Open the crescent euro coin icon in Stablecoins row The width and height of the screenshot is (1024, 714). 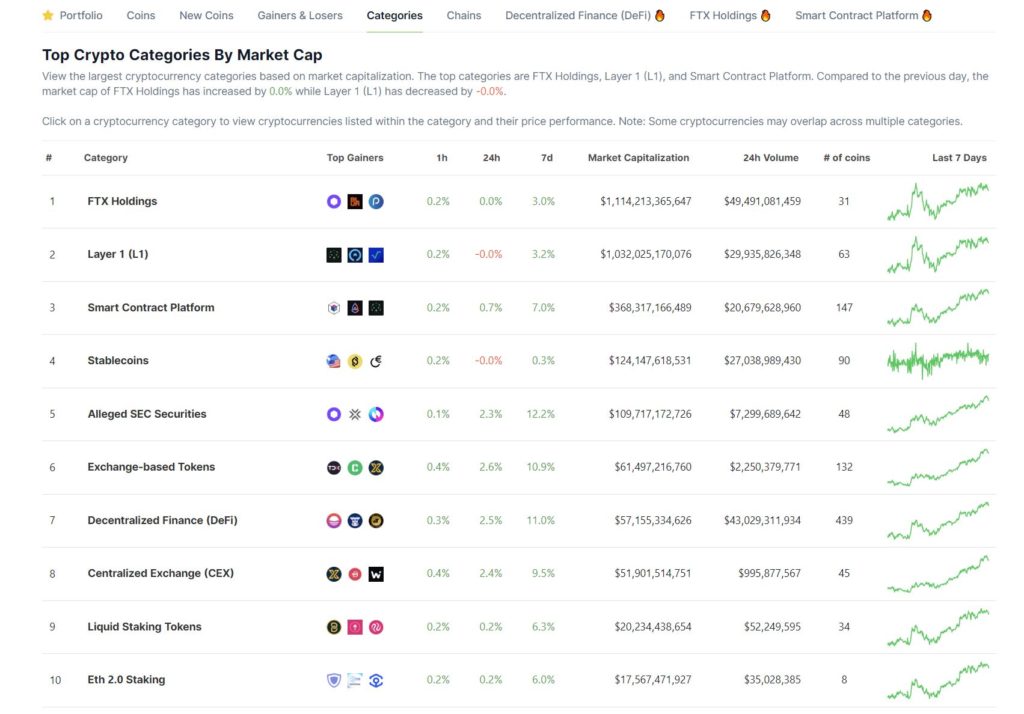pyautogui.click(x=376, y=361)
